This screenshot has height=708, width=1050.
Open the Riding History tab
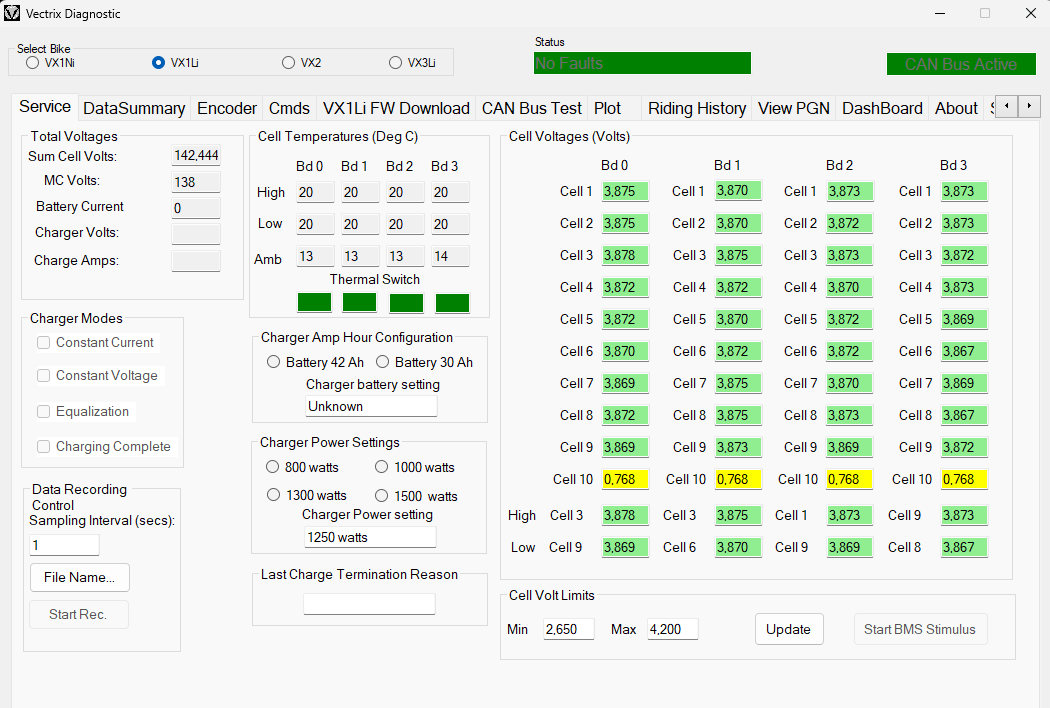(696, 108)
